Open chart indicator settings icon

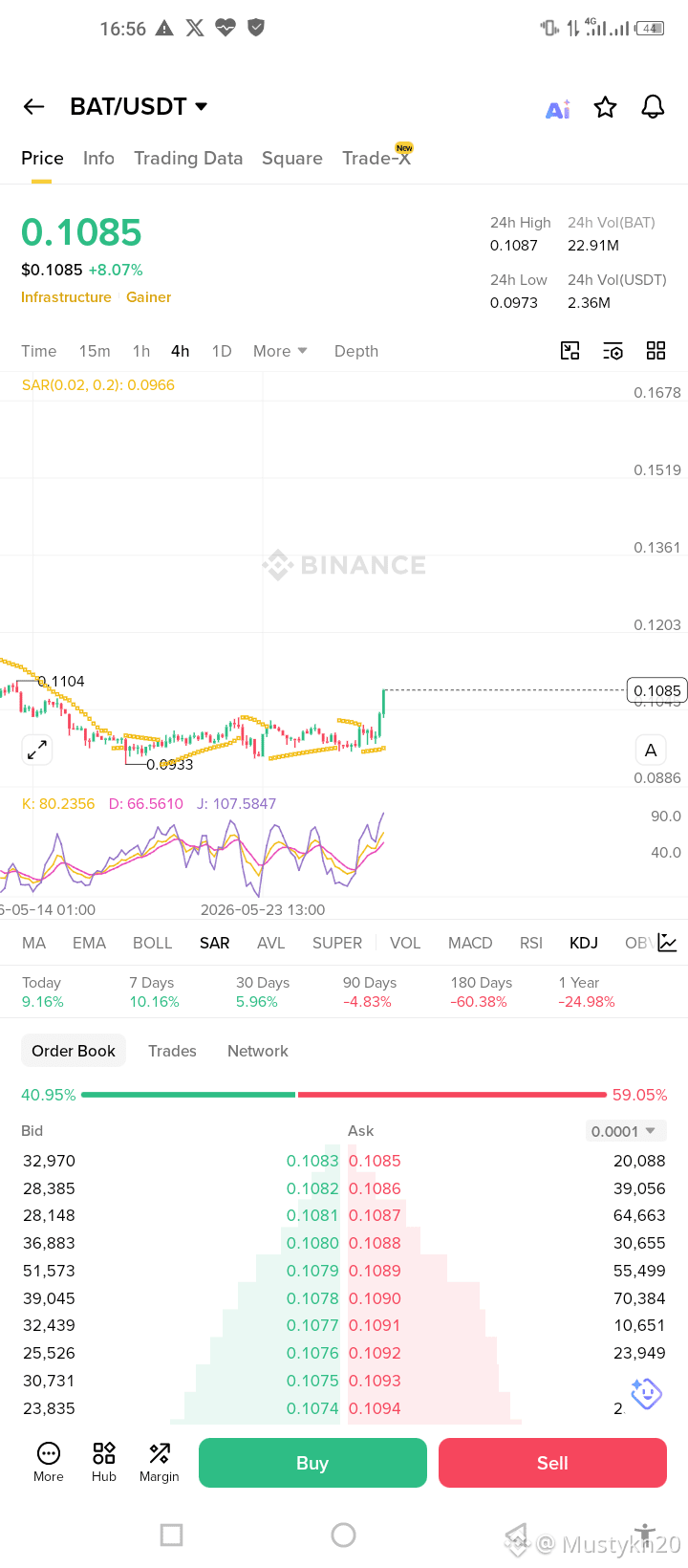pos(613,351)
